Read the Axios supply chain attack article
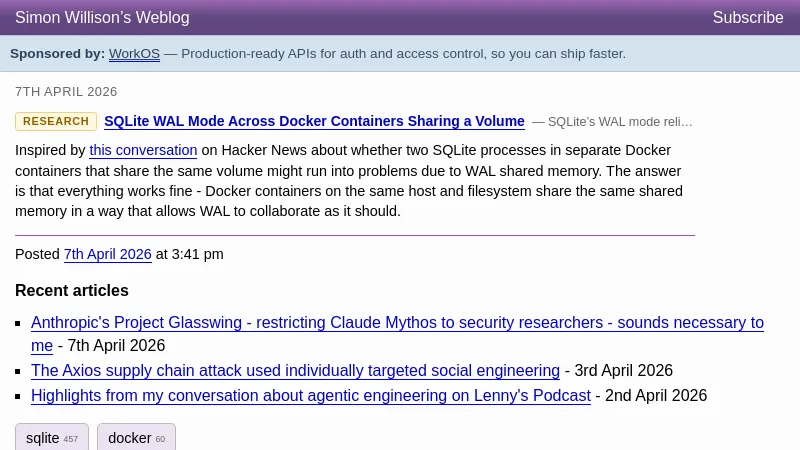Screen dimensions: 800x450 pos(295,371)
